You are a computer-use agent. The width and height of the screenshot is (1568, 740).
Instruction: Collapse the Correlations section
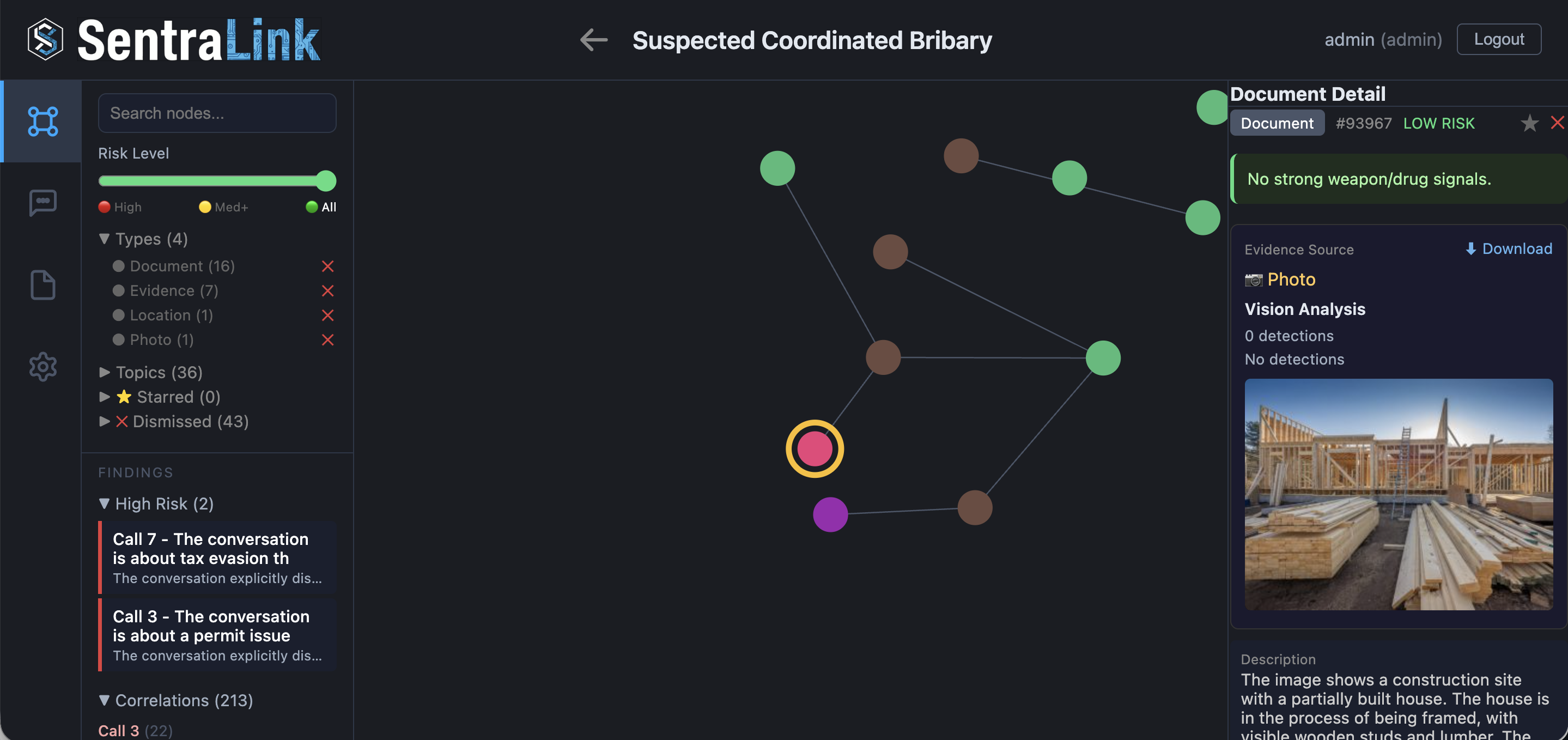104,700
